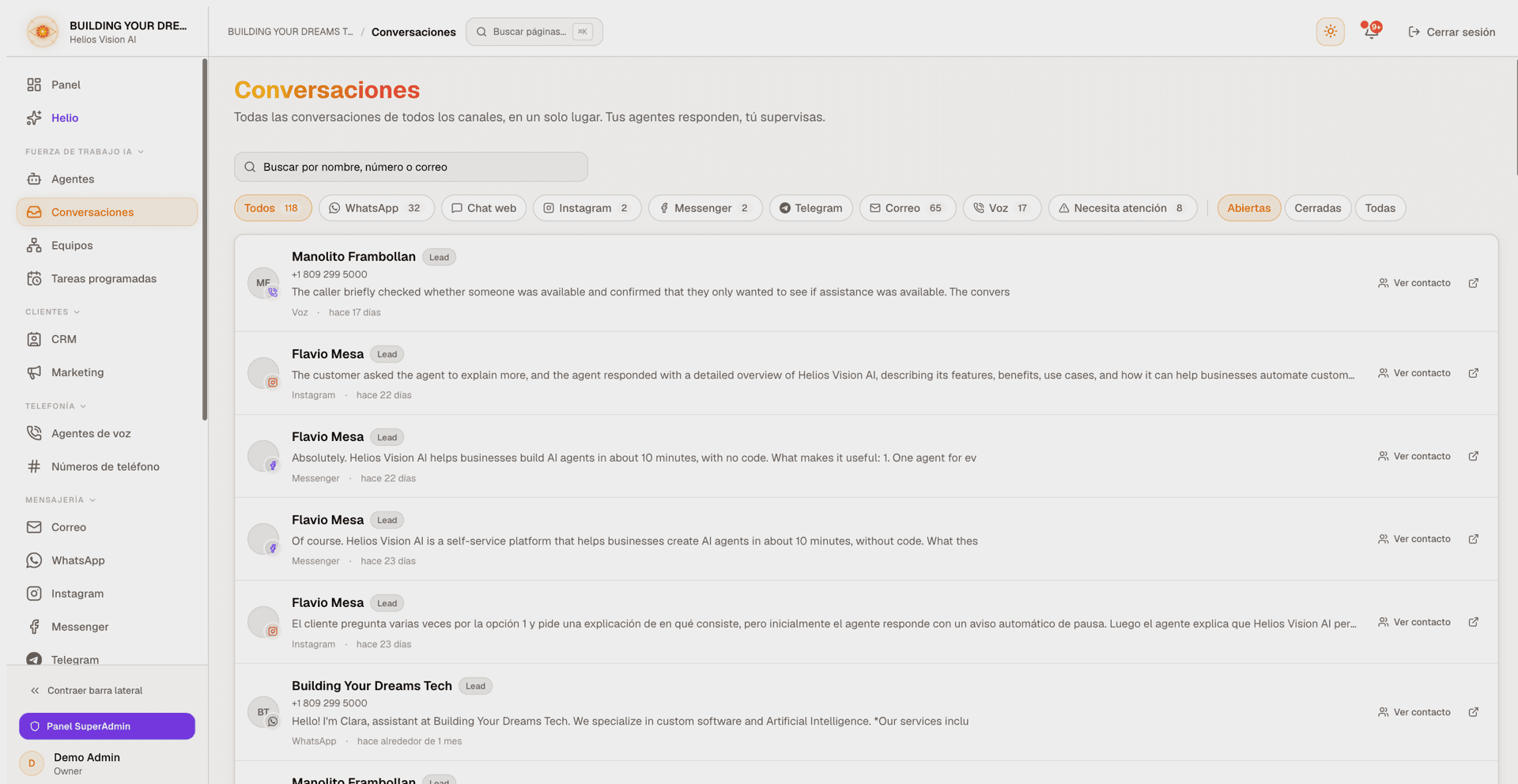Click Contraer barra lateral
The image size is (1518, 784).
(87, 691)
